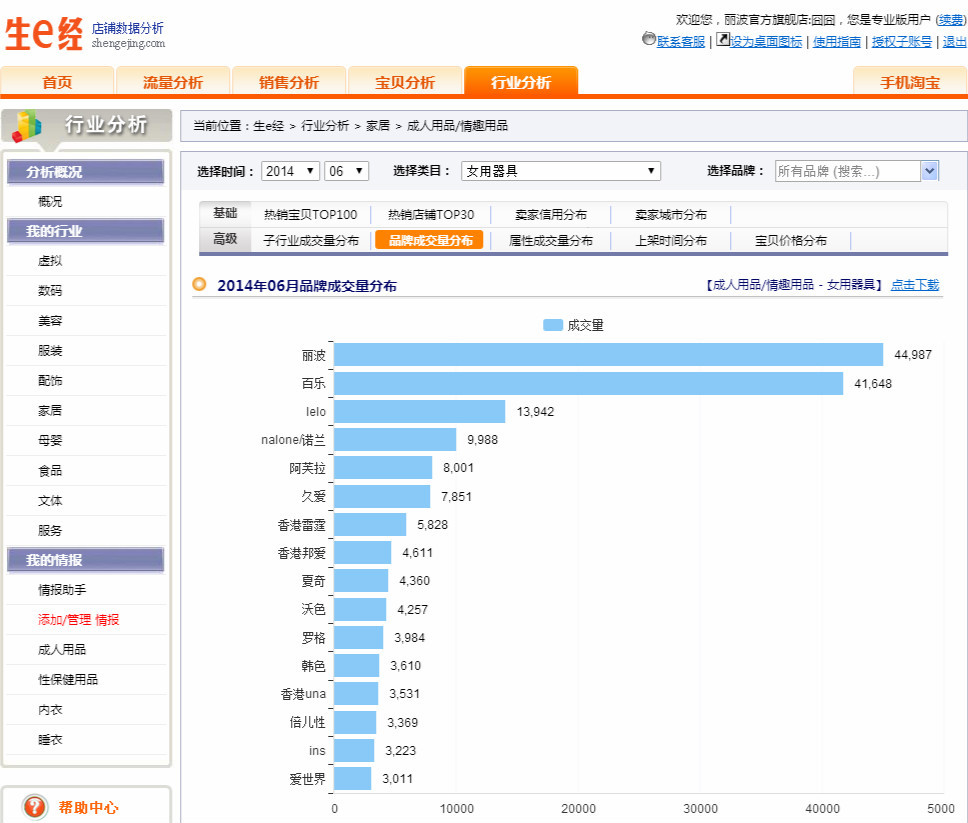The width and height of the screenshot is (968, 823).
Task: Click the orange bullet beside chart title
Action: click(199, 285)
